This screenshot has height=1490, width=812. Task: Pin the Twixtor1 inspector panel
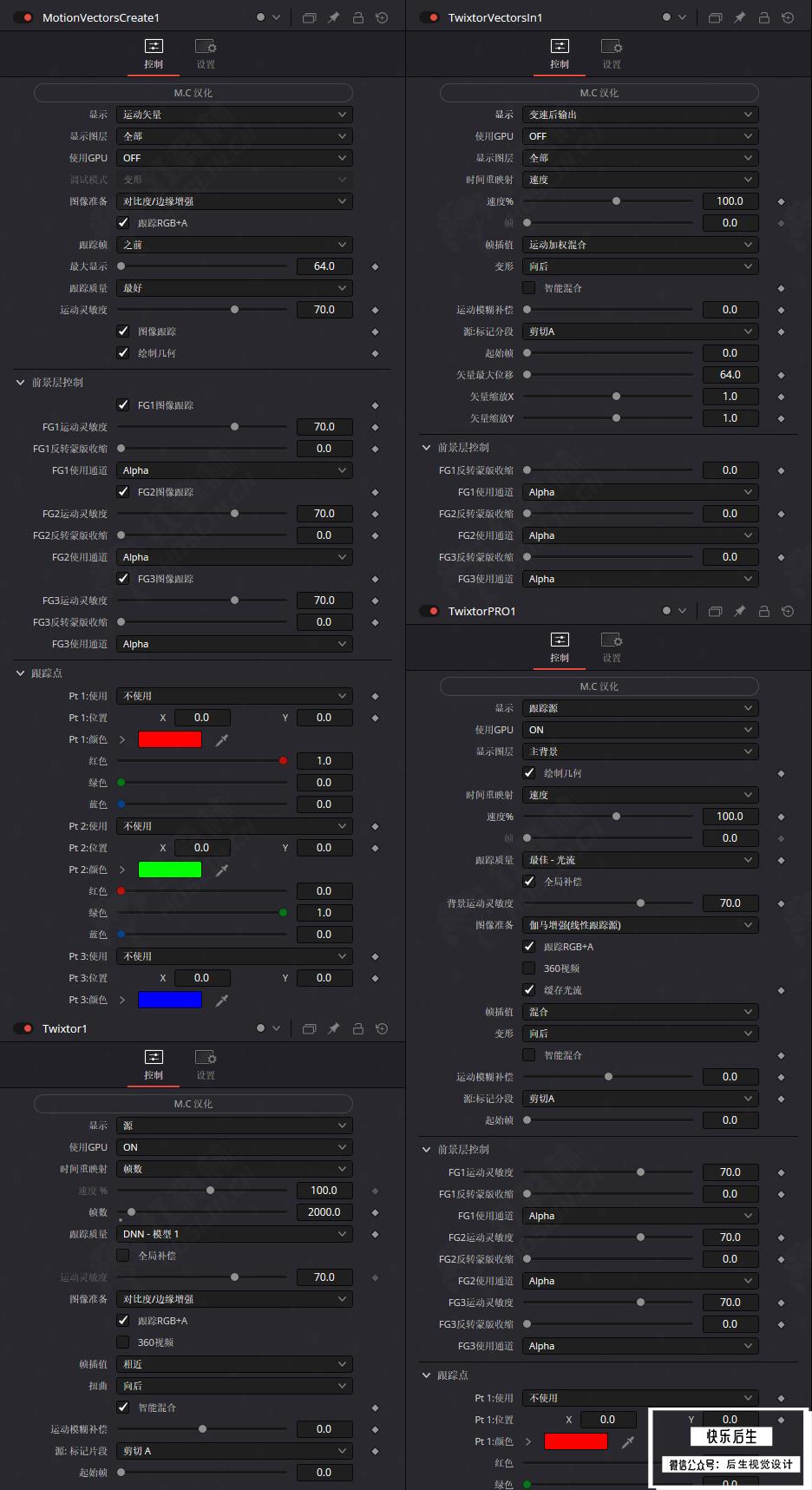point(333,1028)
